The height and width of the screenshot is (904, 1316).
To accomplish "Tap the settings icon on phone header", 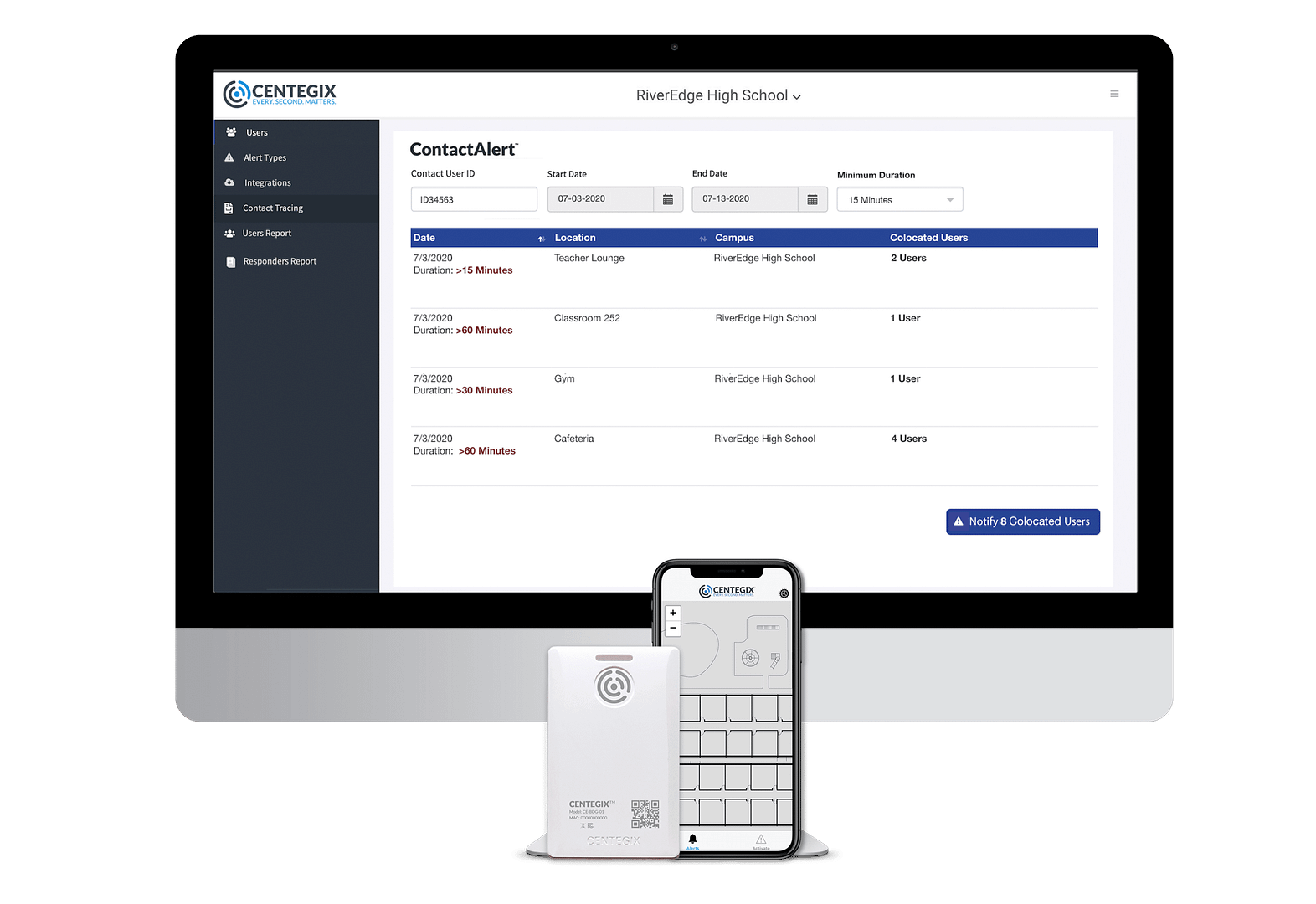I will (x=784, y=593).
